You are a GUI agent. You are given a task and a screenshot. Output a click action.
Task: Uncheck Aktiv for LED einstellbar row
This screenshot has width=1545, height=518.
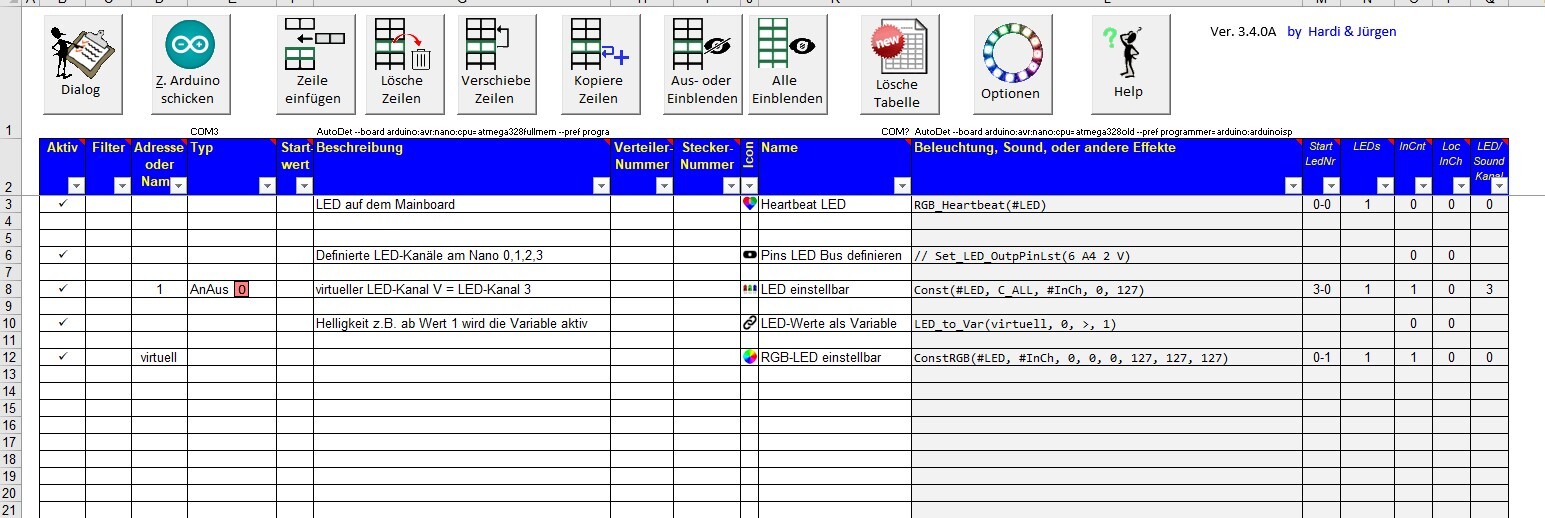coord(62,289)
